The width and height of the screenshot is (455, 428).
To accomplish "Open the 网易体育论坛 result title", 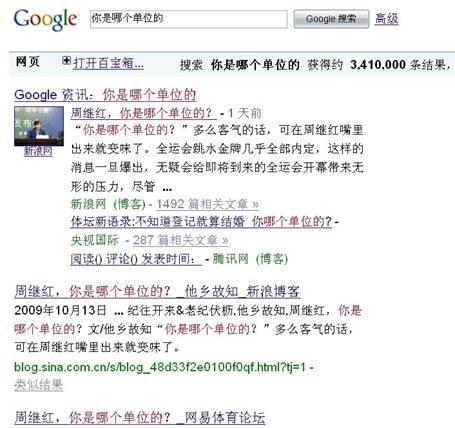I will 140,418.
